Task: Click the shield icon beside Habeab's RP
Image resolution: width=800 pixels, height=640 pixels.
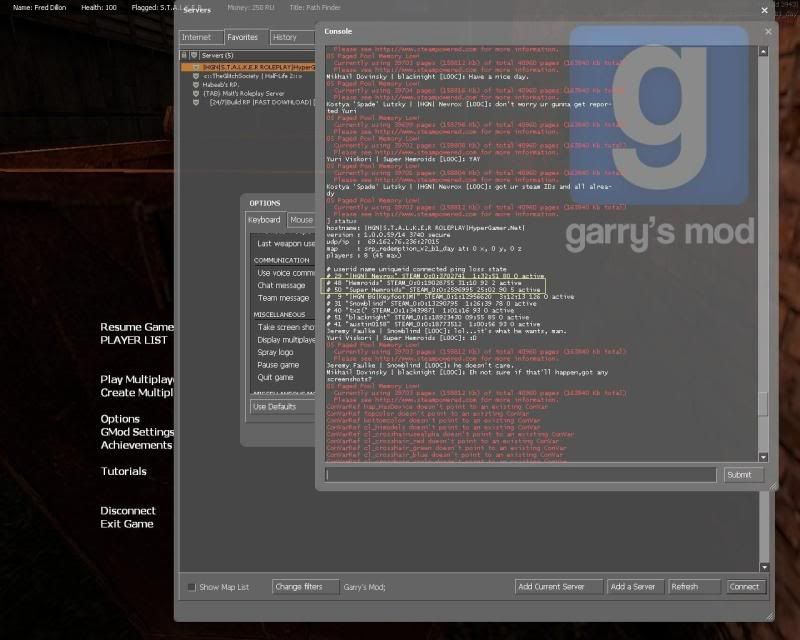Action: [196, 85]
